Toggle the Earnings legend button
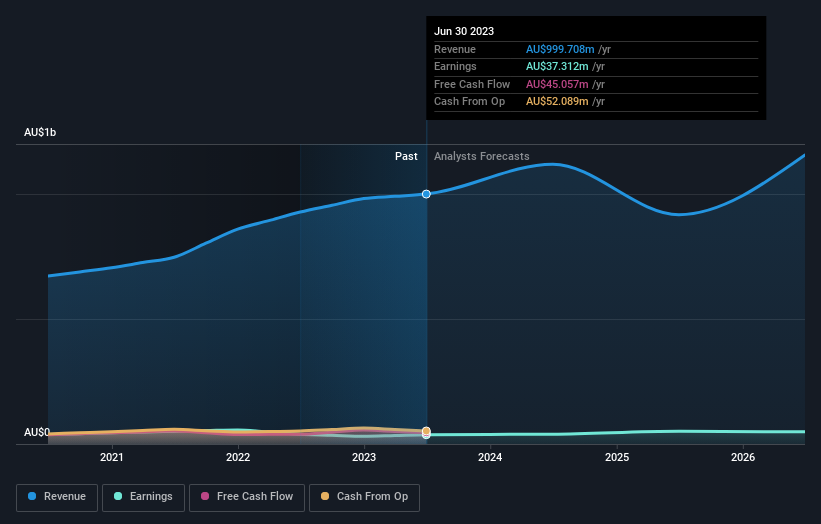This screenshot has height=524, width=821. coord(143,497)
